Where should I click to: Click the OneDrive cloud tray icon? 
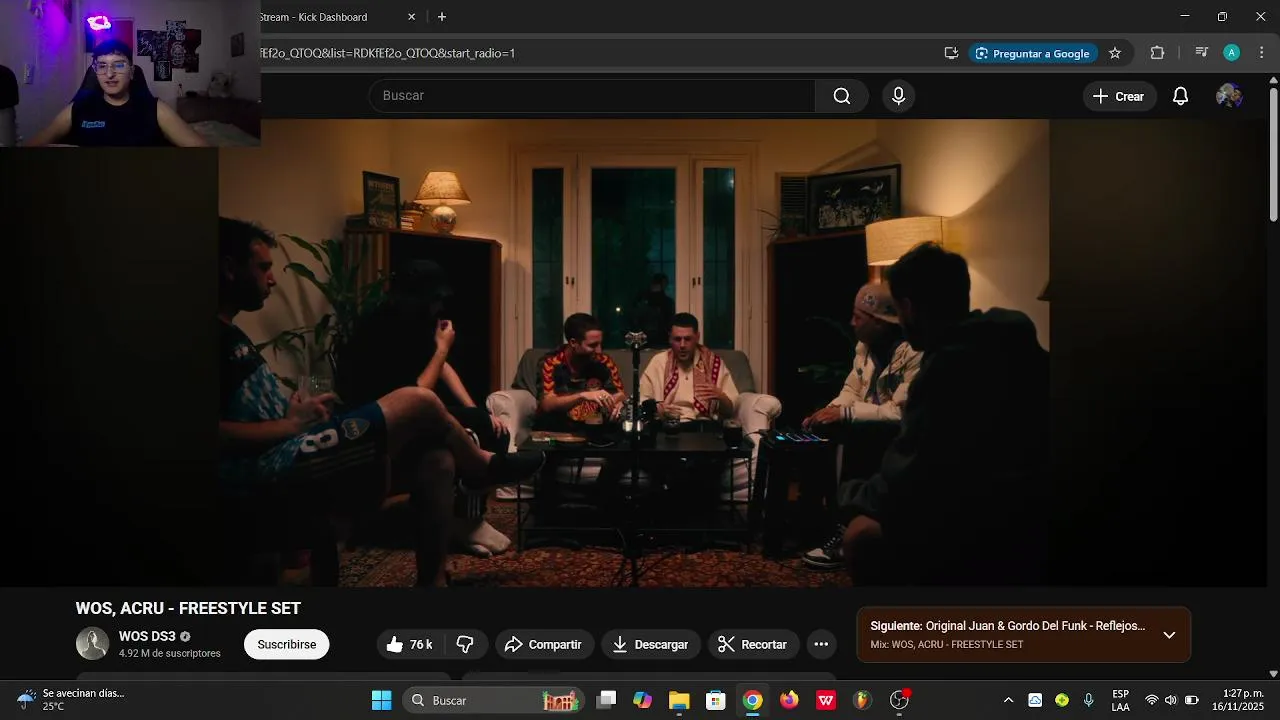pos(1035,700)
